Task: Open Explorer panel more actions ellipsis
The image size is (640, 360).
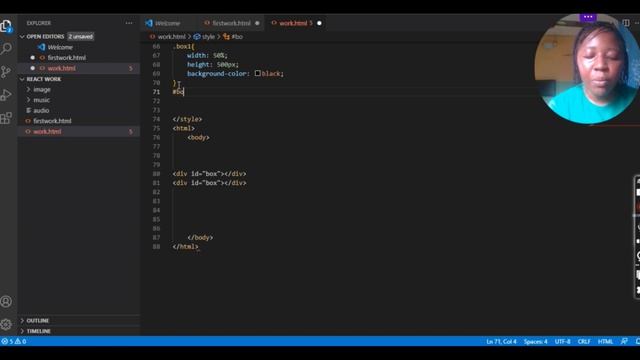Action: (129, 23)
